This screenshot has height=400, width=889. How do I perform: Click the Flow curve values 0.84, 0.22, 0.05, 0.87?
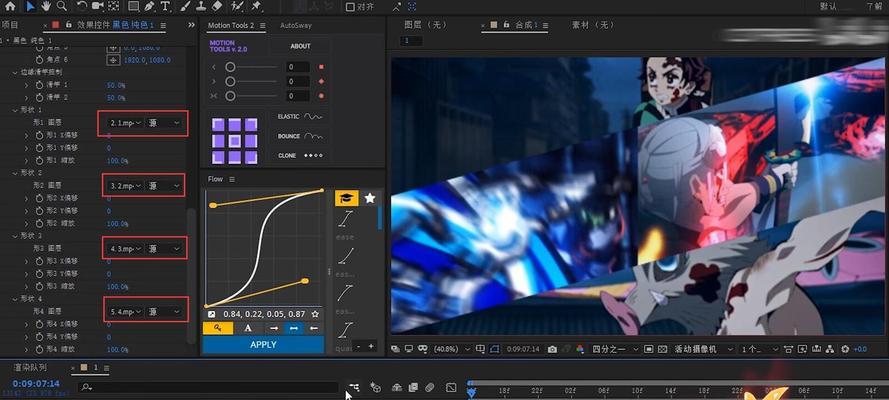[264, 314]
